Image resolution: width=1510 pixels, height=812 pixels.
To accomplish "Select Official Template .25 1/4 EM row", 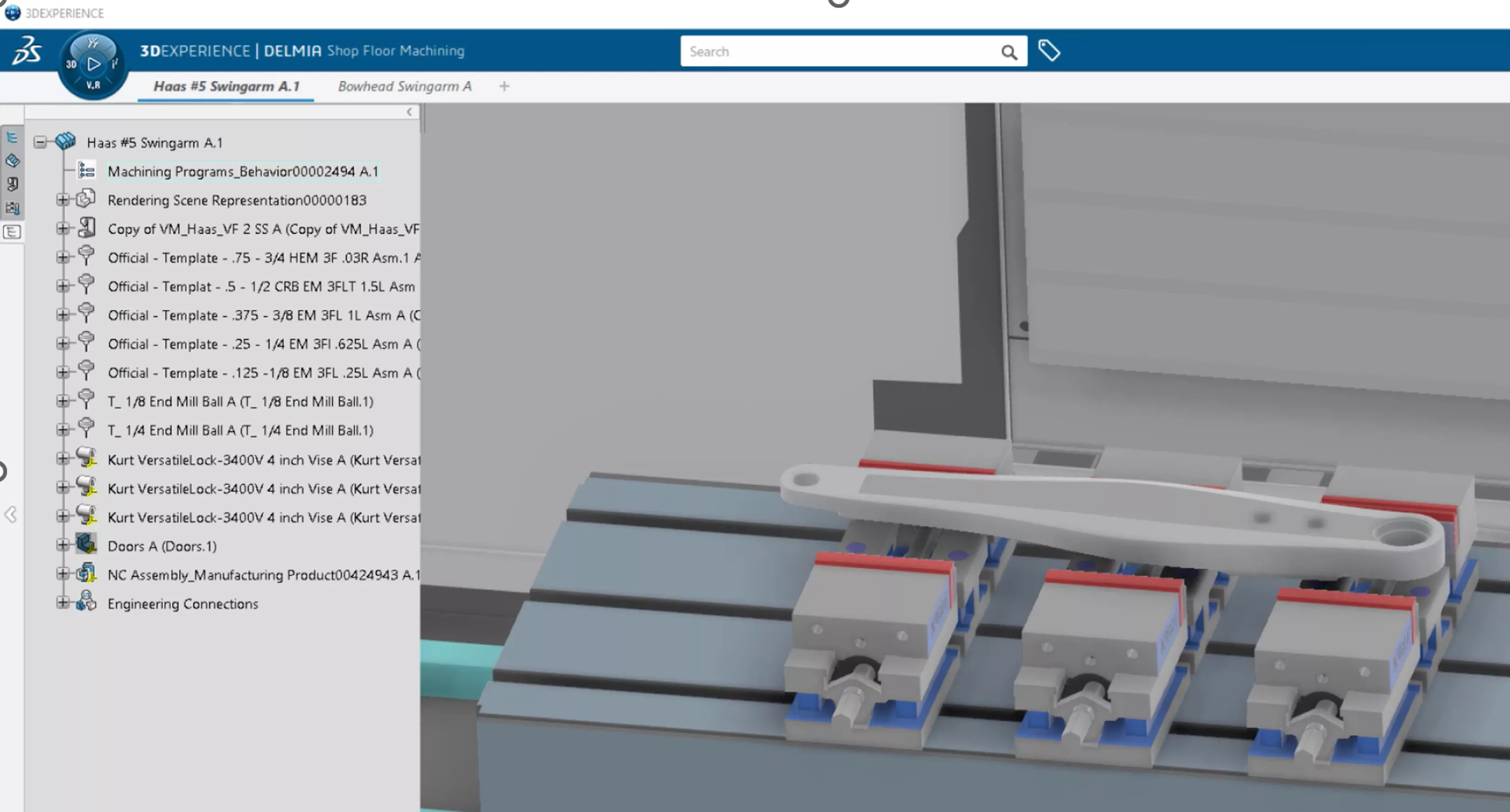I will [x=263, y=344].
